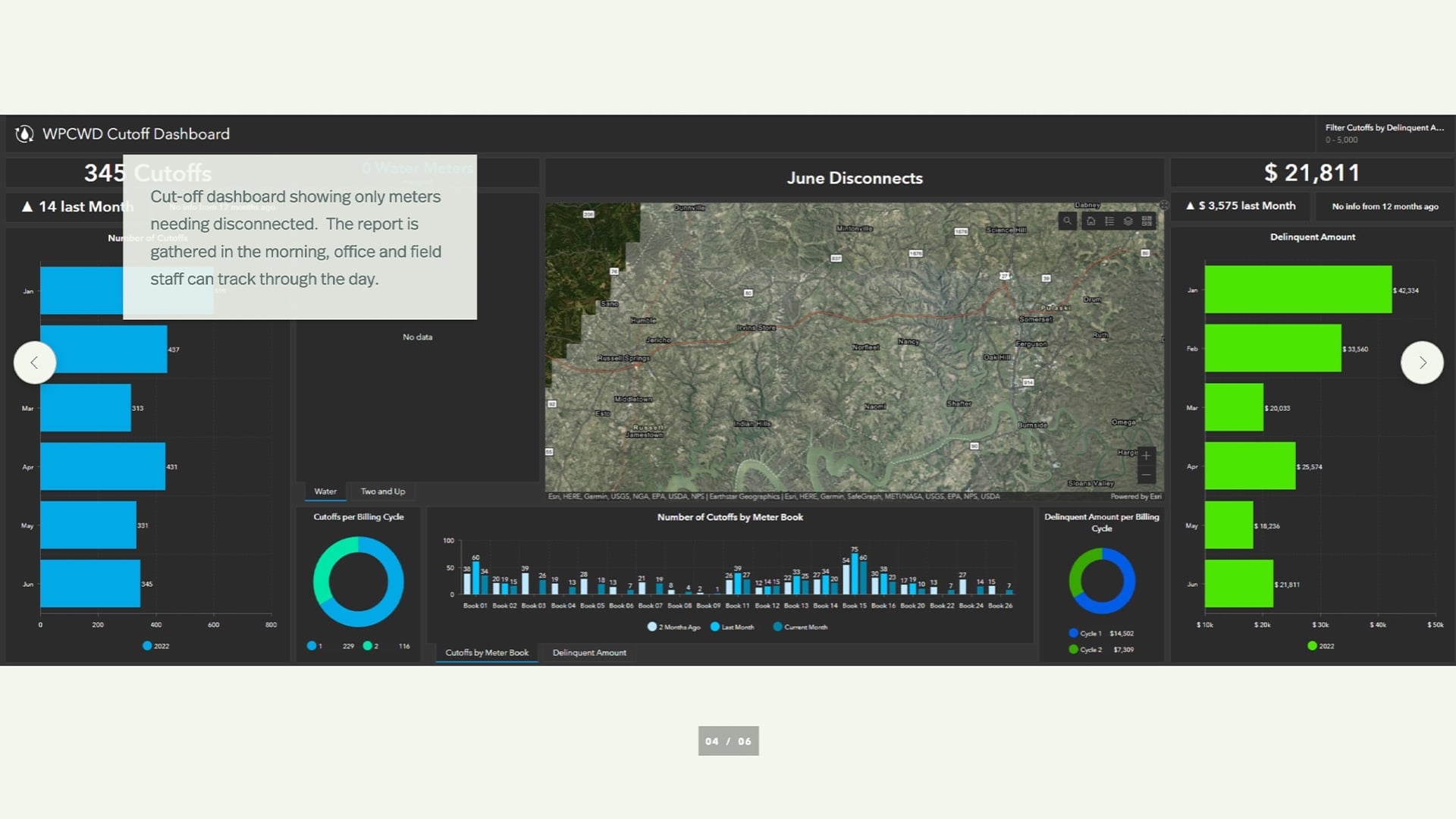
Task: Click the No info from 12 months ago indicator
Action: click(1385, 206)
